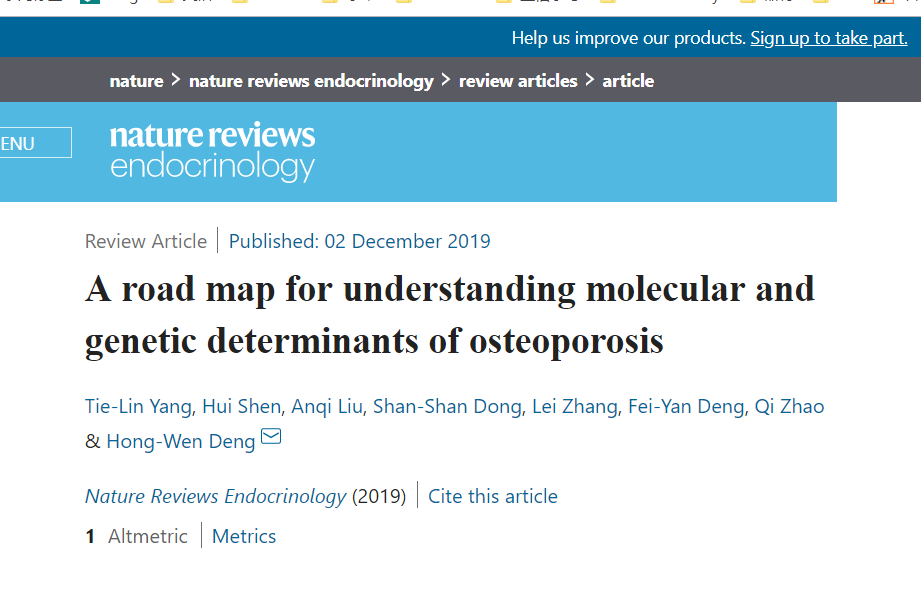
Task: Navigate to "review articles" breadcrumb
Action: point(518,81)
